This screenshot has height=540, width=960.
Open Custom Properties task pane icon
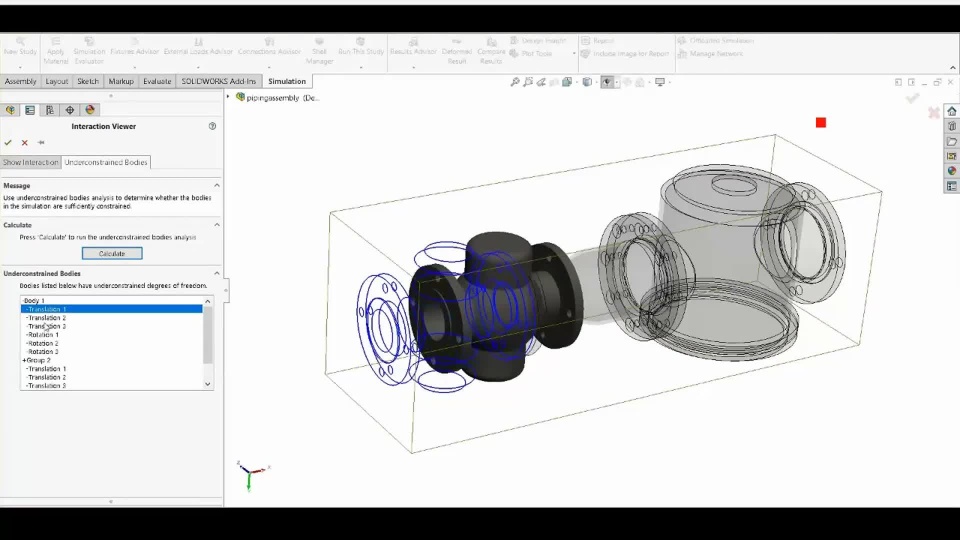coord(951,186)
